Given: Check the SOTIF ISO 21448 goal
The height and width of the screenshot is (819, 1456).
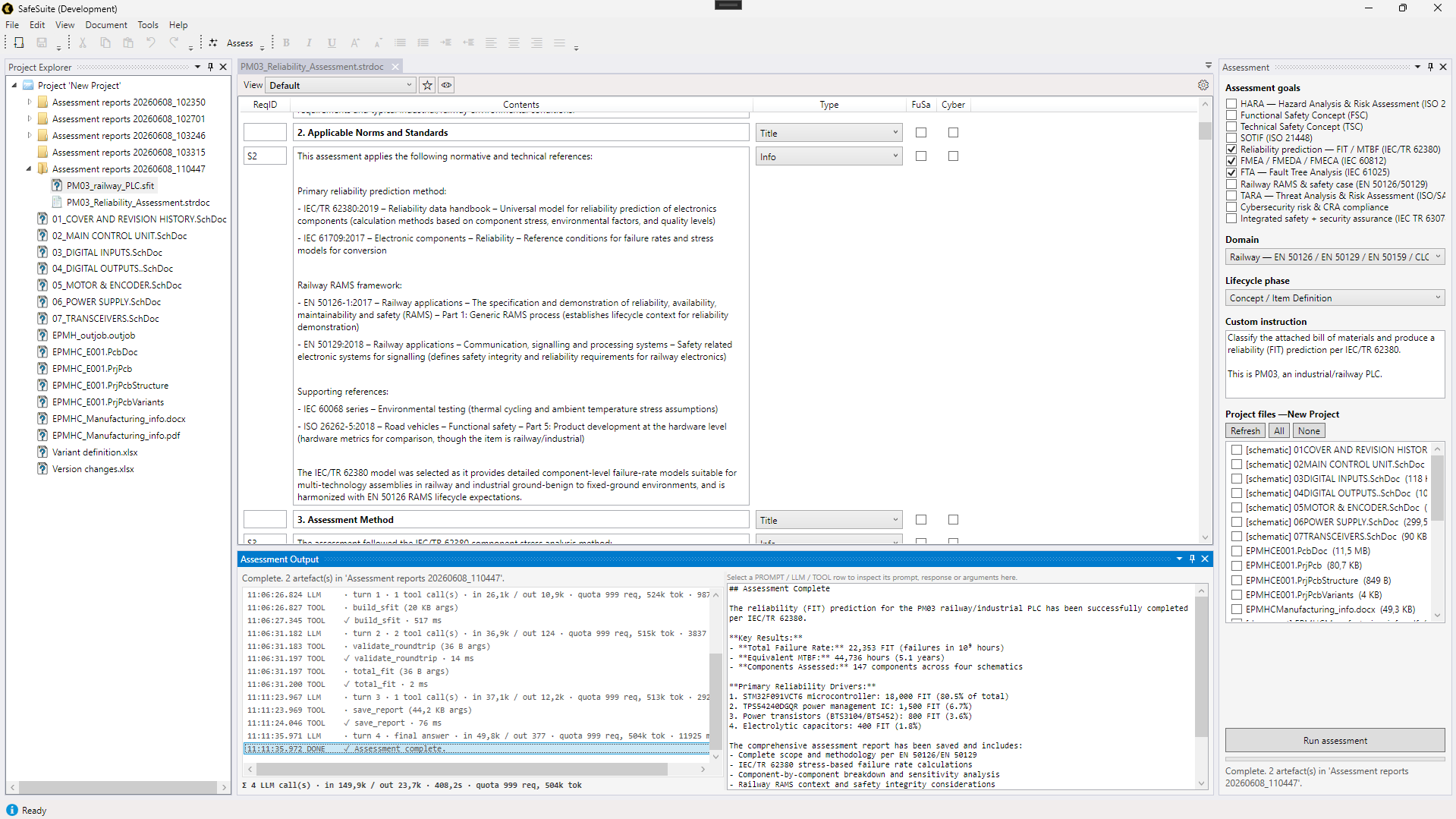Looking at the screenshot, I should point(1231,138).
